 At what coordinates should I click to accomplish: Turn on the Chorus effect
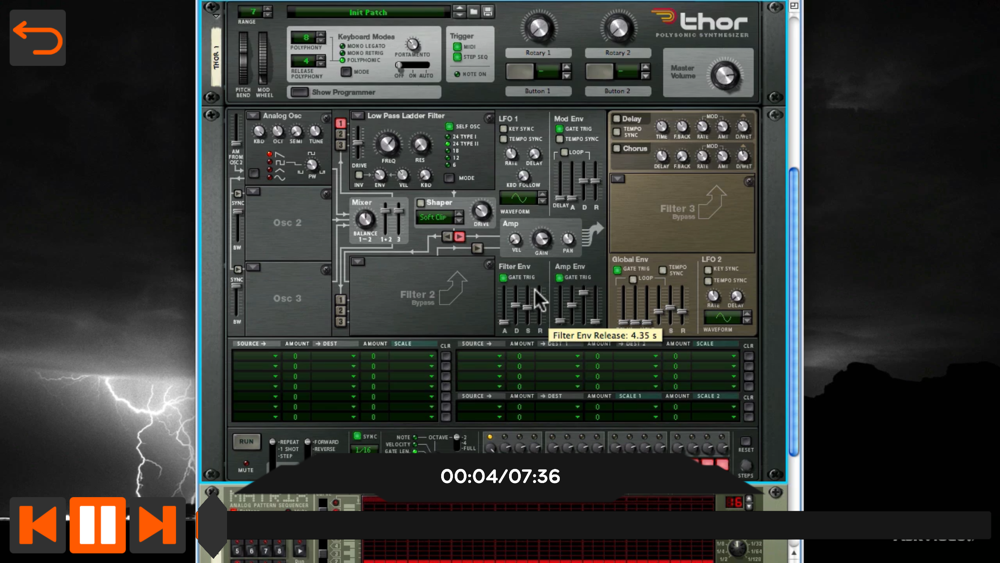(617, 149)
